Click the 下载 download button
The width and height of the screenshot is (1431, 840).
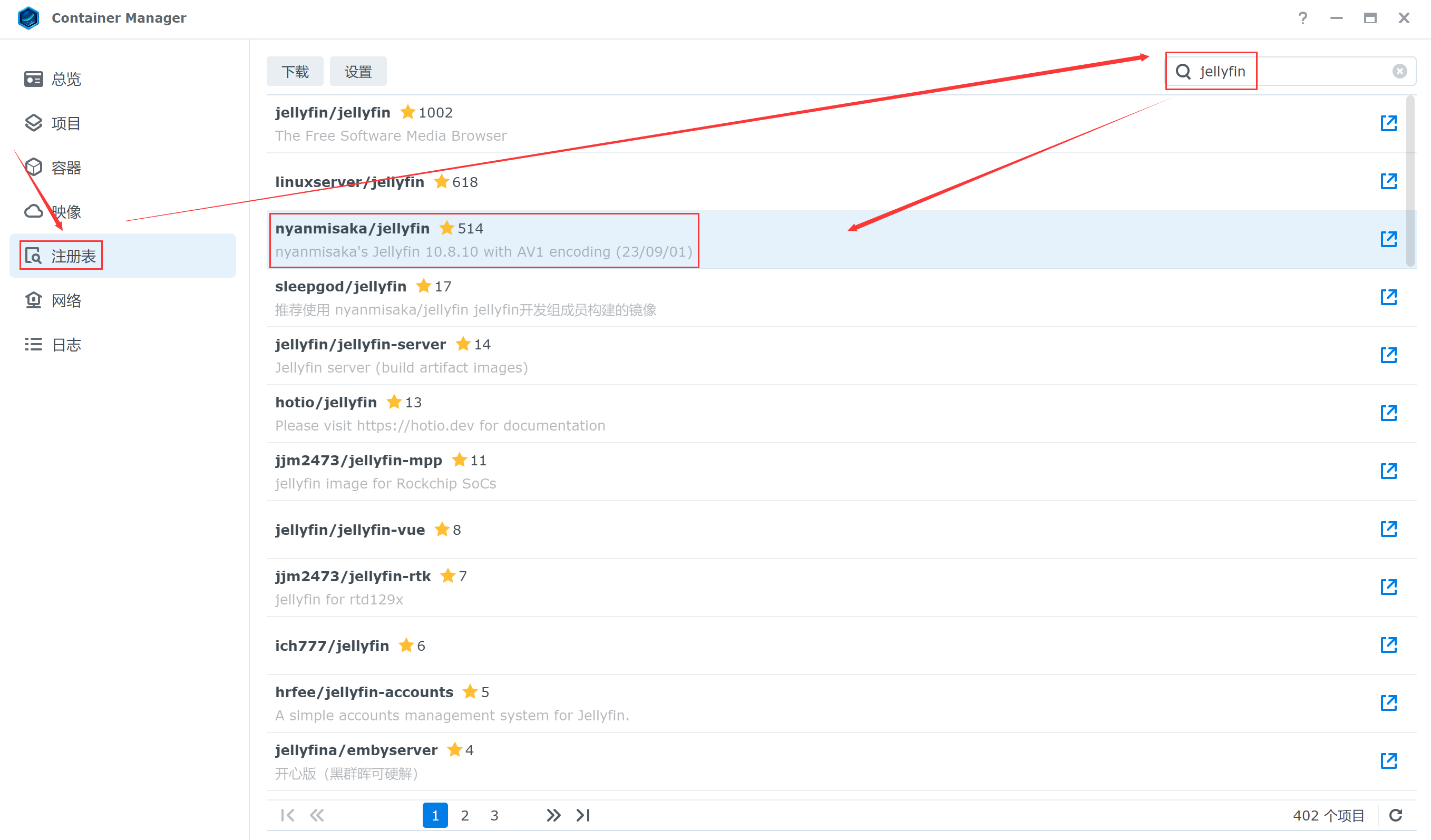tap(295, 72)
